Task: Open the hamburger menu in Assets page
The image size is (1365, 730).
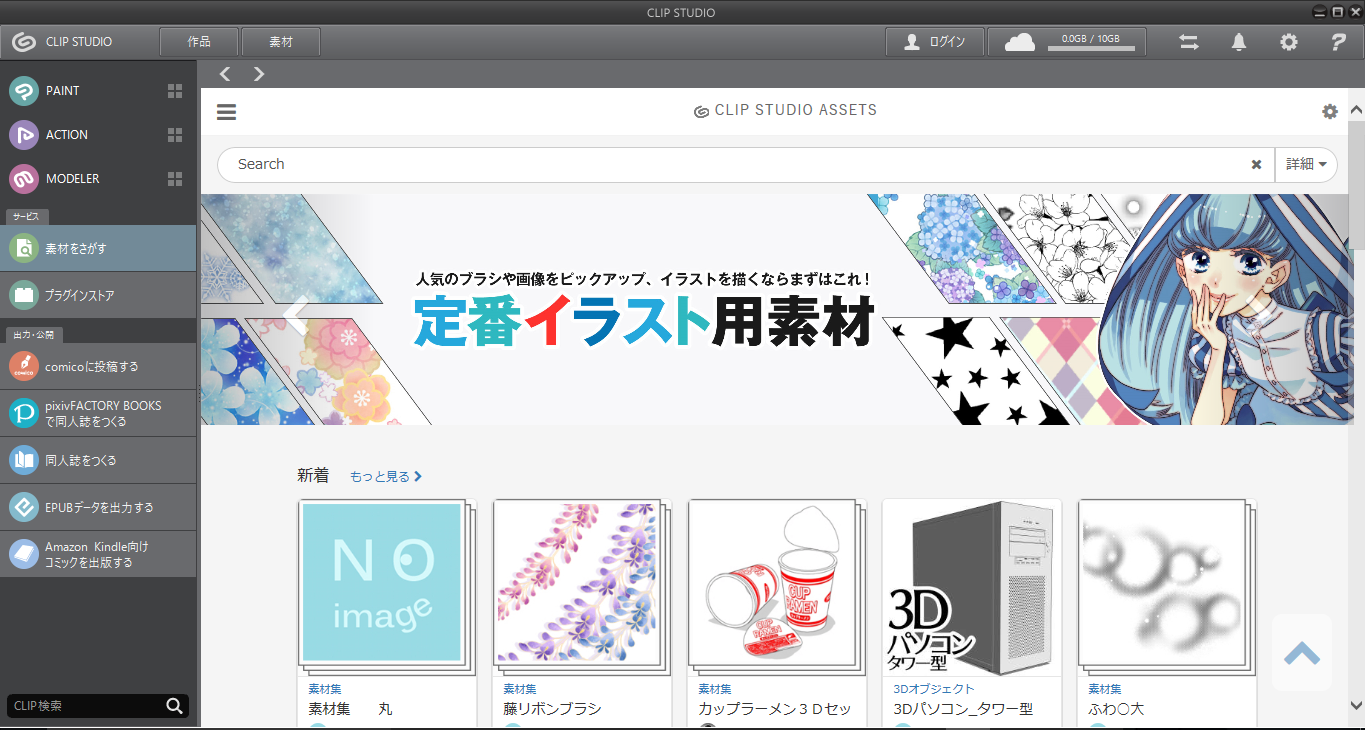Action: [227, 112]
